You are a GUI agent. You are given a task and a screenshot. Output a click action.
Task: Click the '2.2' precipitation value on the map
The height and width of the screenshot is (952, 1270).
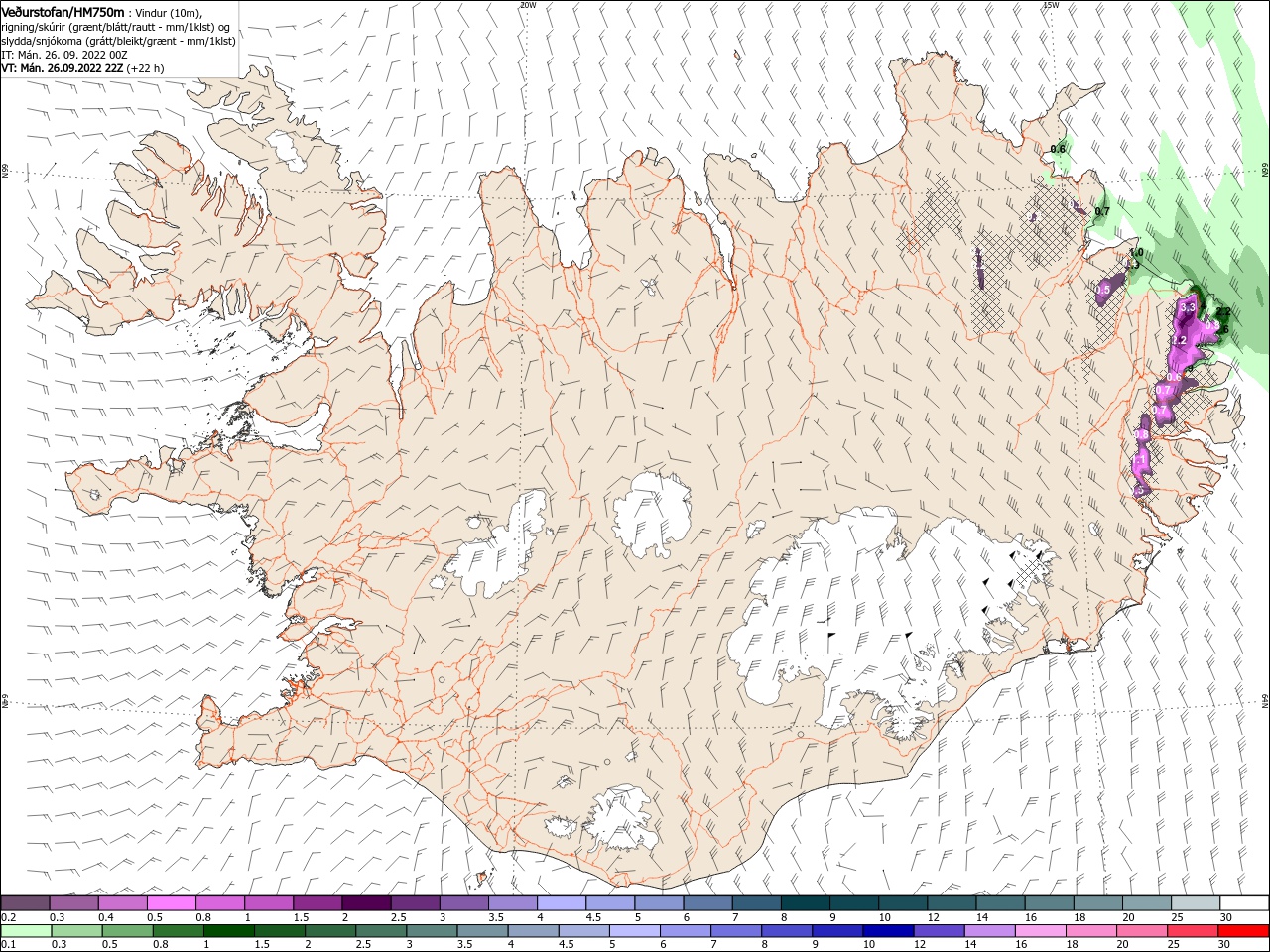[x=1223, y=312]
